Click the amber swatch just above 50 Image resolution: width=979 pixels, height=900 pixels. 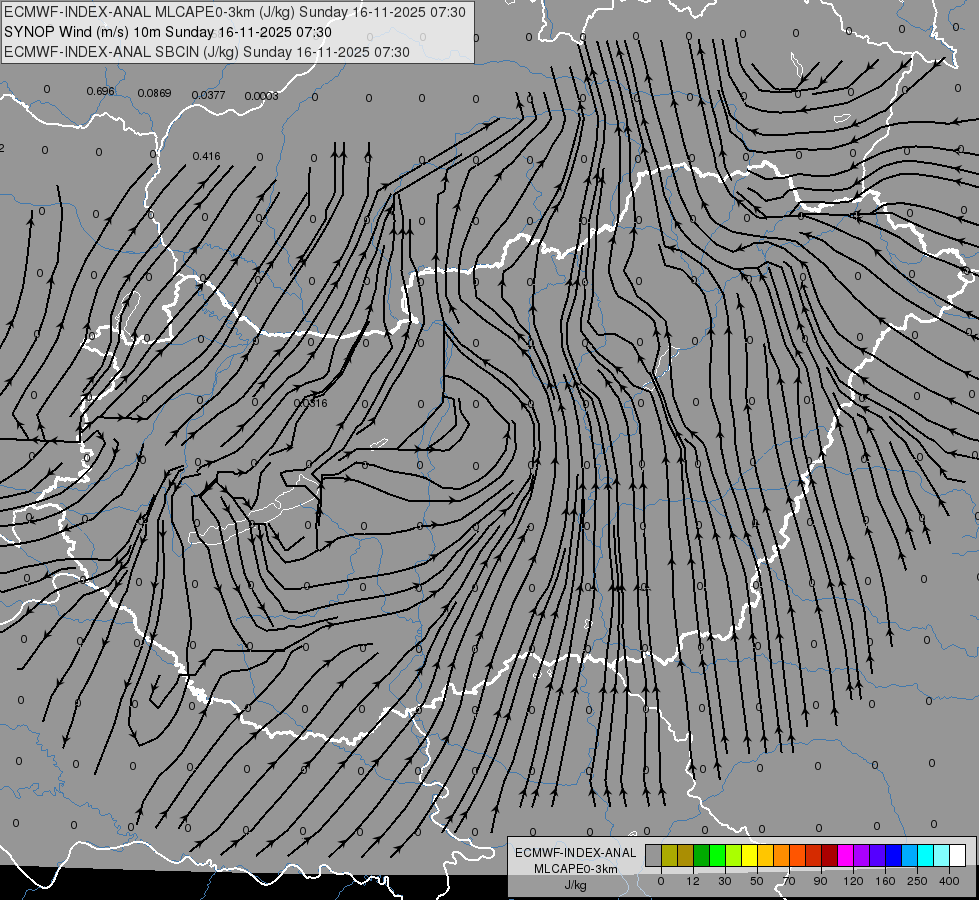[765, 855]
